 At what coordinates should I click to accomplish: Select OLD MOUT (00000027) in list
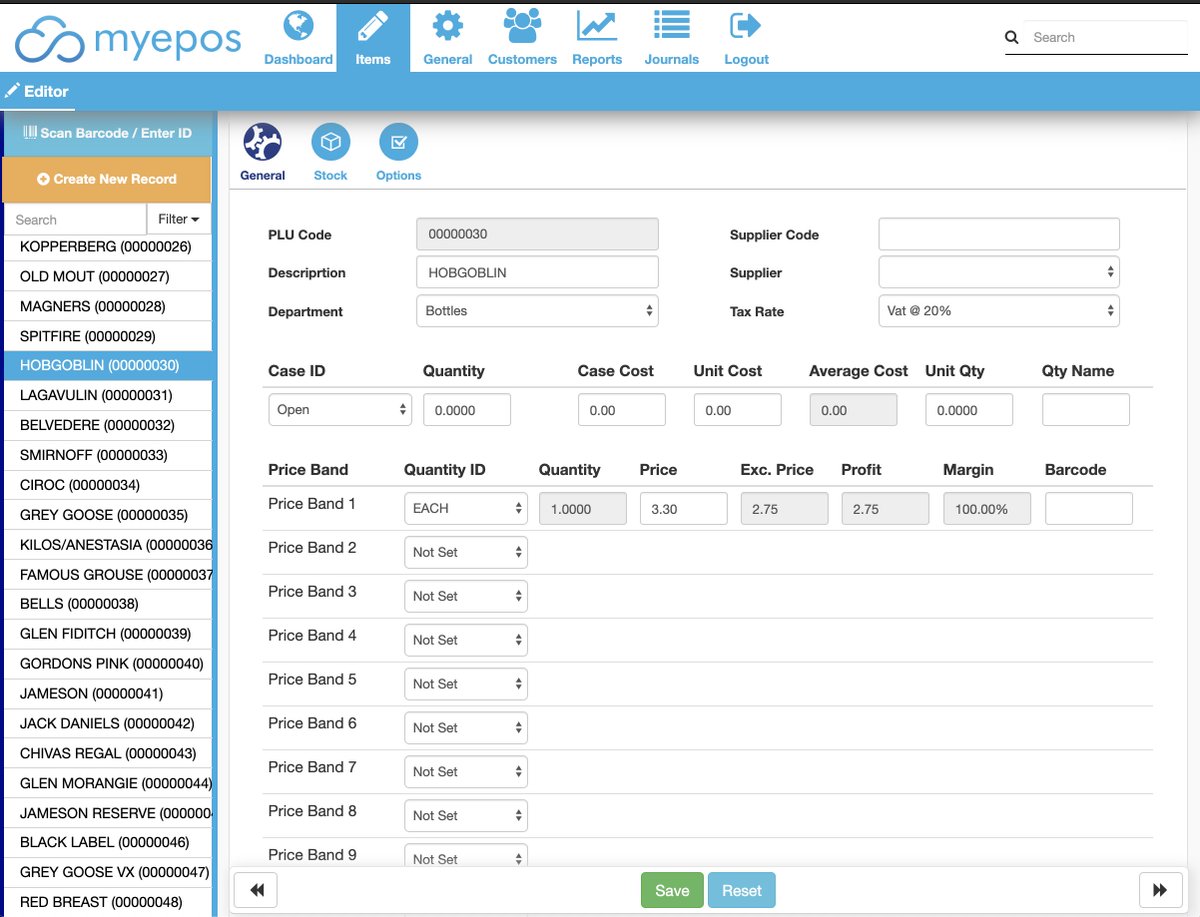[107, 276]
